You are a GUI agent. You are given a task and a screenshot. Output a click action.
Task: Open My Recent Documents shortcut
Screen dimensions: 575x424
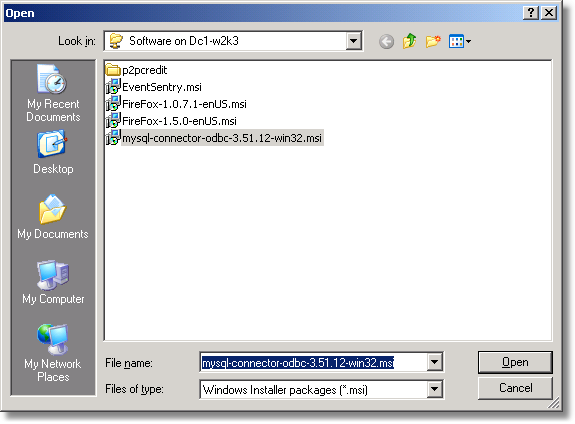[x=53, y=93]
